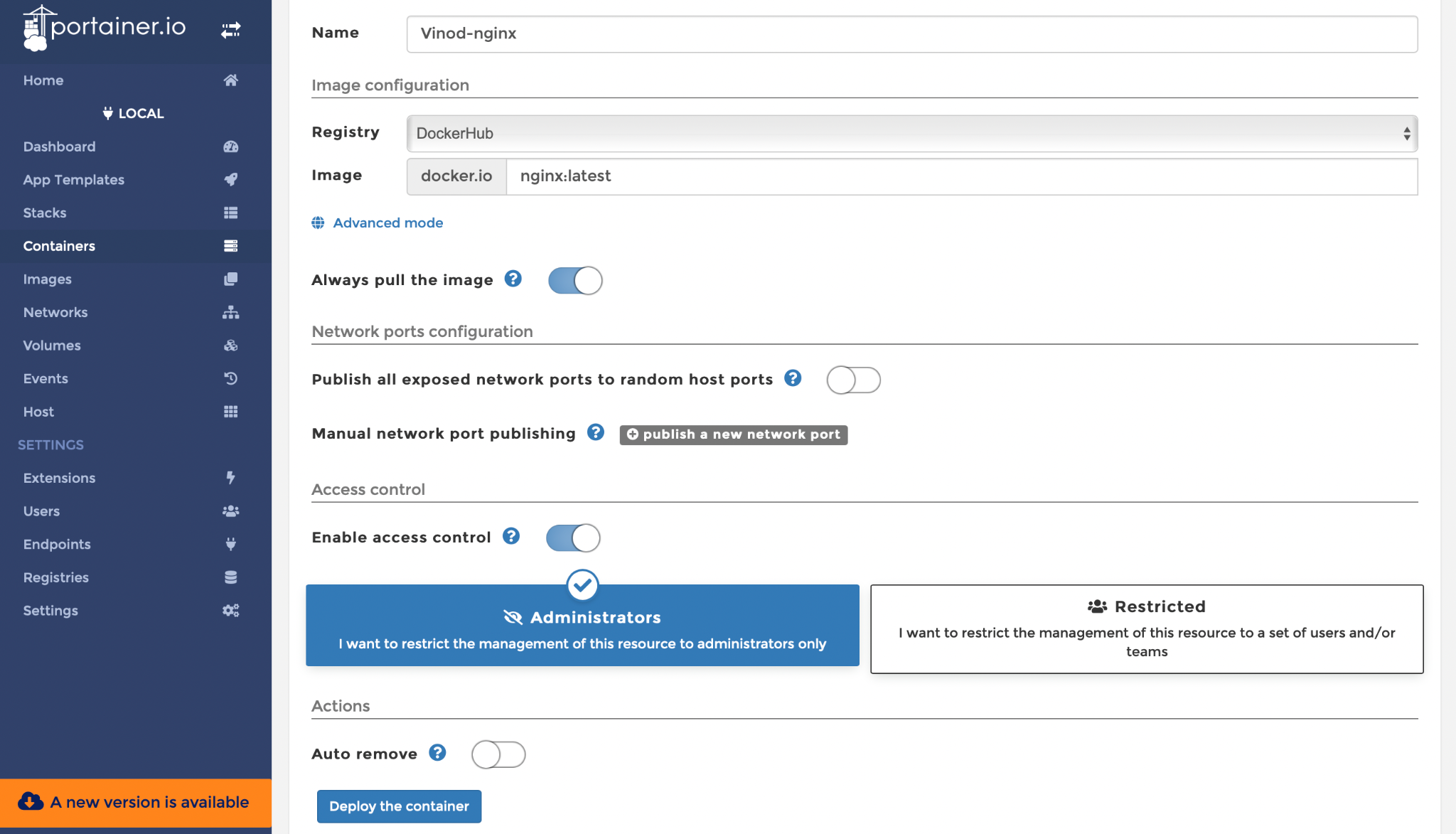Enable Publish all exposed network ports toggle
The image size is (1456, 834).
pos(853,380)
